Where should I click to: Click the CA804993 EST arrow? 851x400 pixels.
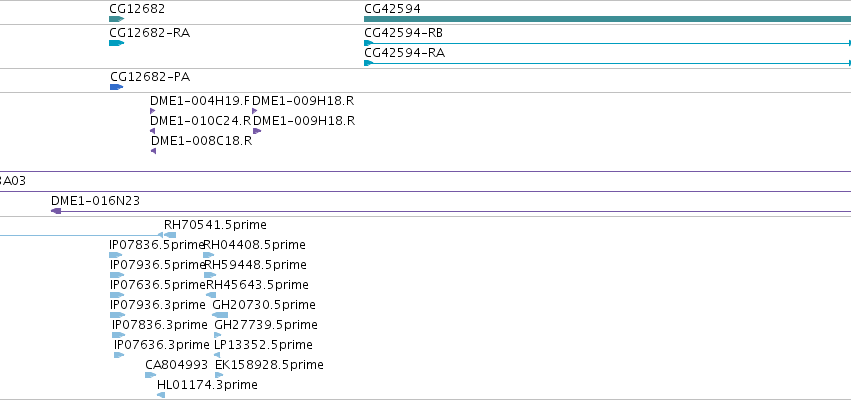coord(150,375)
